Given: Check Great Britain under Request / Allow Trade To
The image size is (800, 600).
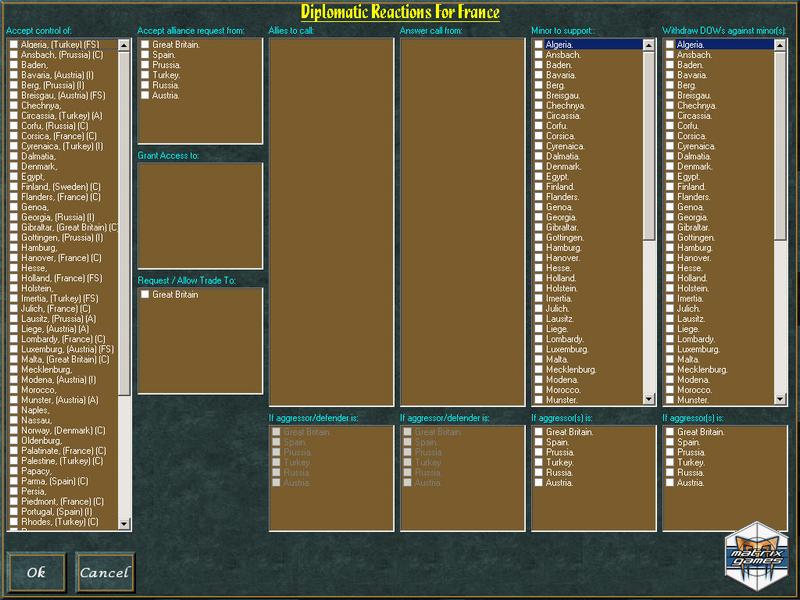Looking at the screenshot, I should pos(146,295).
